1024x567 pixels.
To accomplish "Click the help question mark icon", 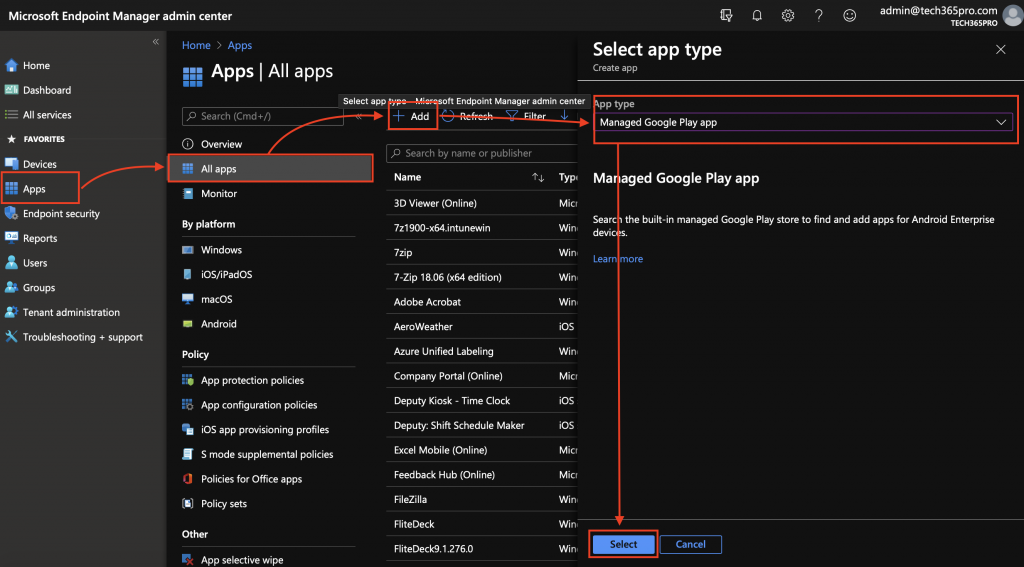I will coord(819,15).
